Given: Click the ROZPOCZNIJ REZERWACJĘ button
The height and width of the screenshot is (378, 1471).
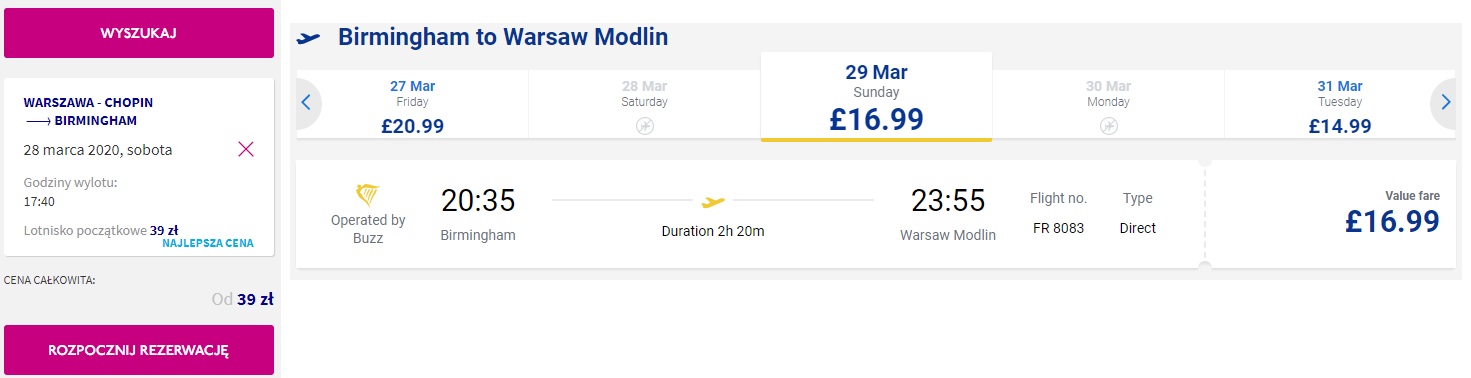Looking at the screenshot, I should coord(139,350).
